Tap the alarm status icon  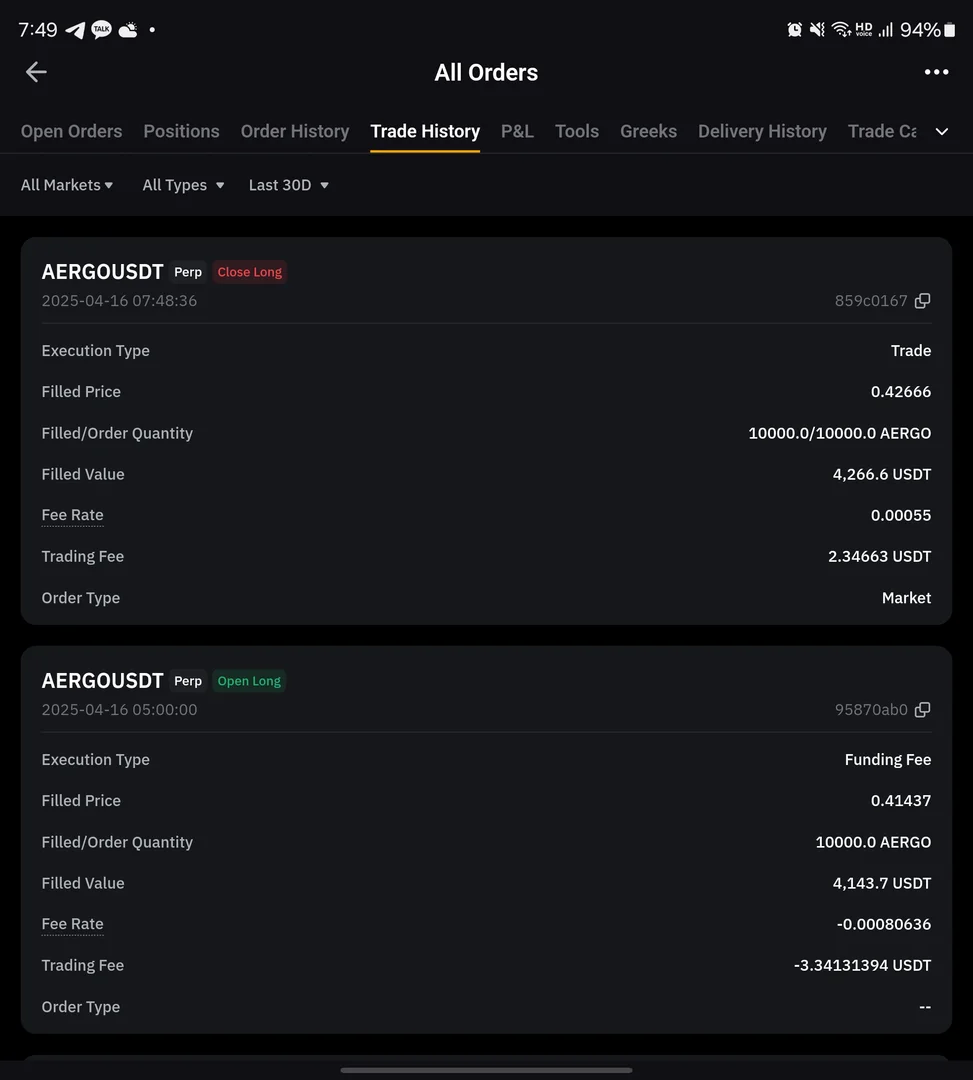click(795, 30)
